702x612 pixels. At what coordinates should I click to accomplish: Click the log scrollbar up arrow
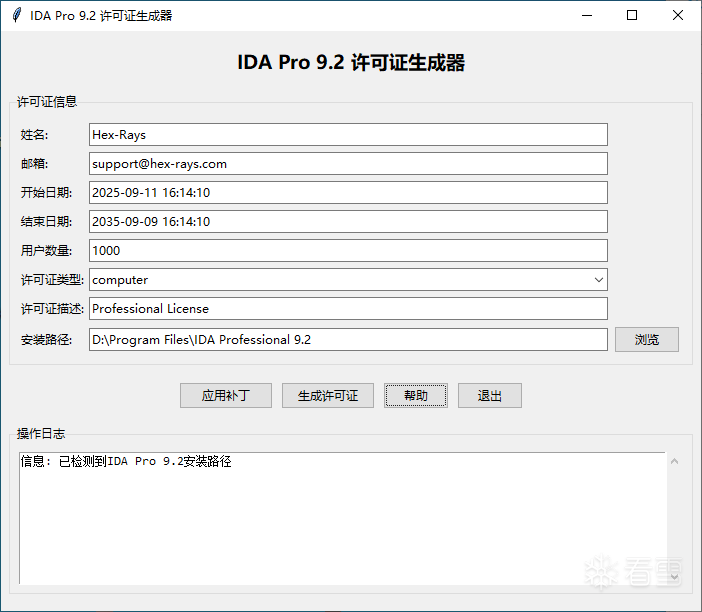pos(674,461)
